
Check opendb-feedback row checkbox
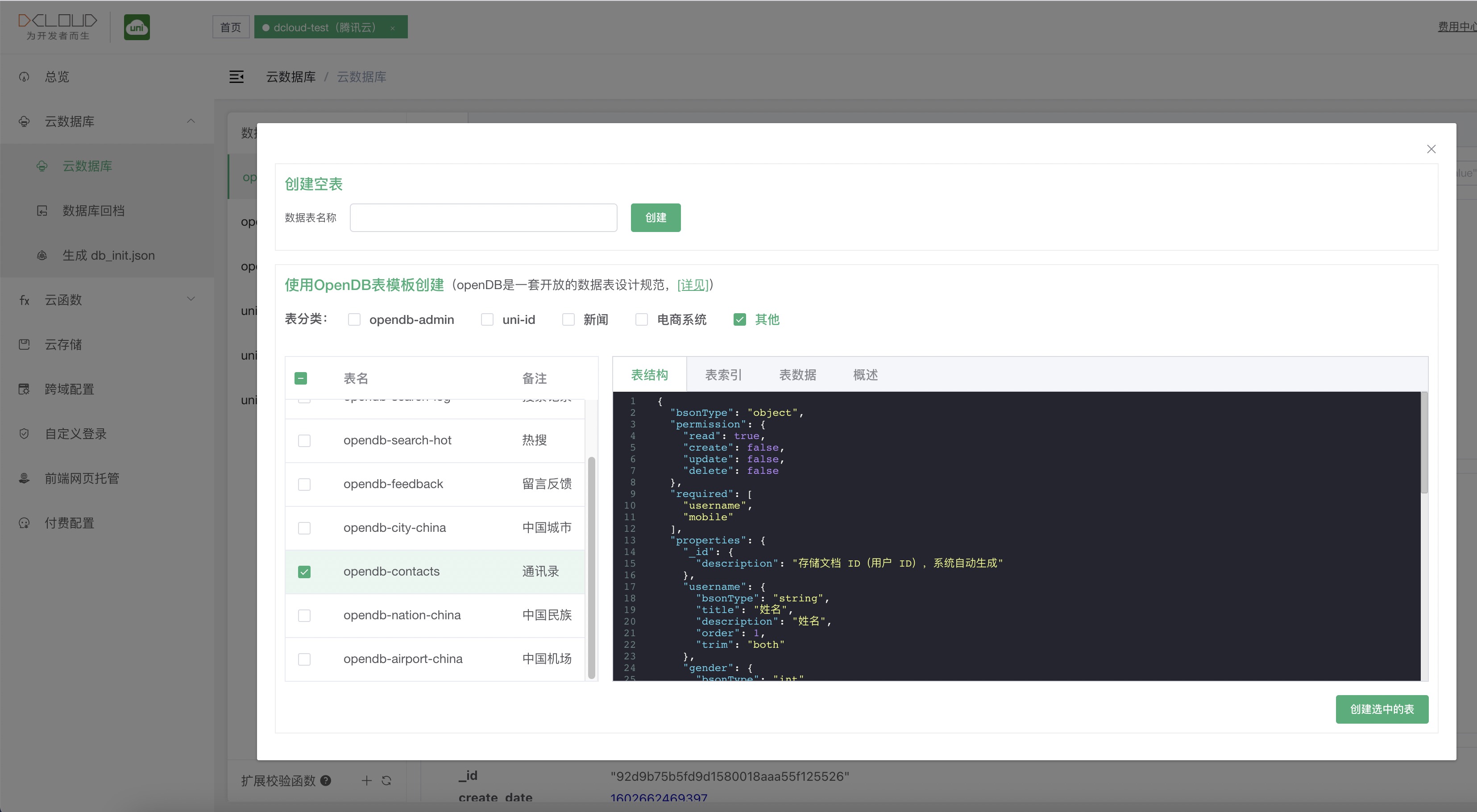tap(304, 485)
